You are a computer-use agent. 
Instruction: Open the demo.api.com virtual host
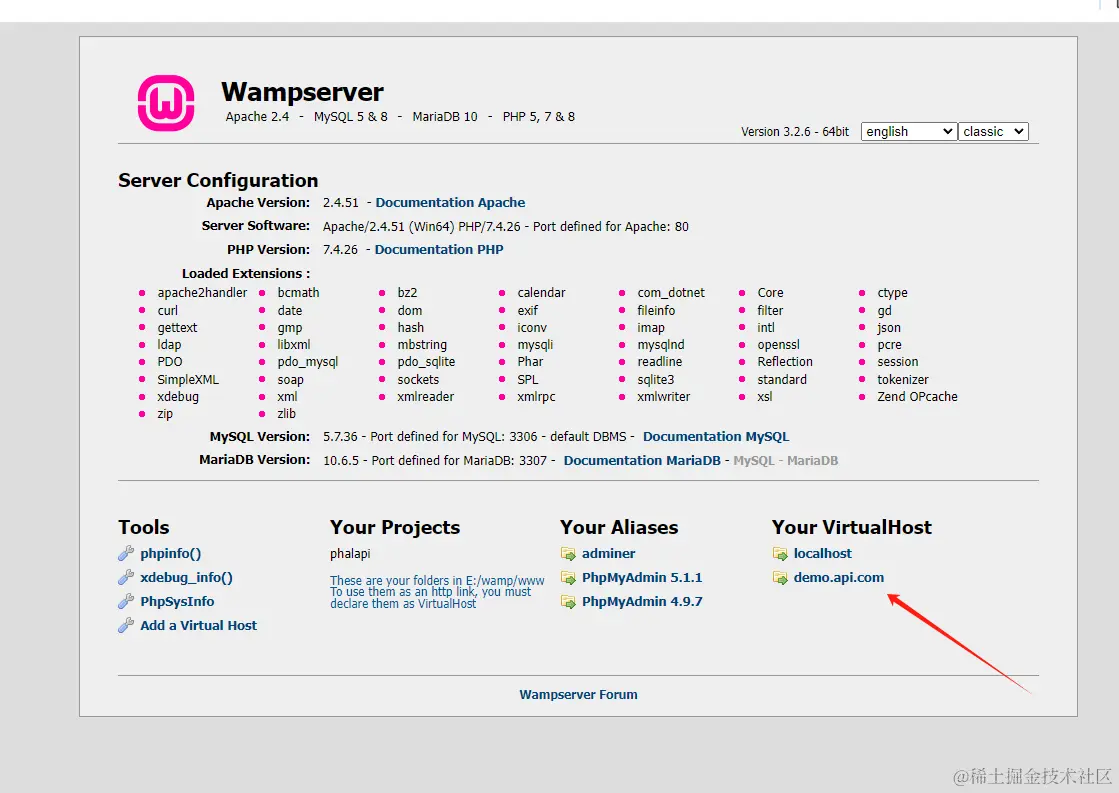click(839, 577)
